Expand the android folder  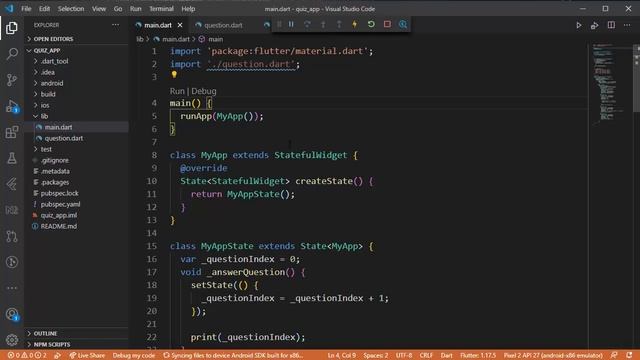point(77,83)
